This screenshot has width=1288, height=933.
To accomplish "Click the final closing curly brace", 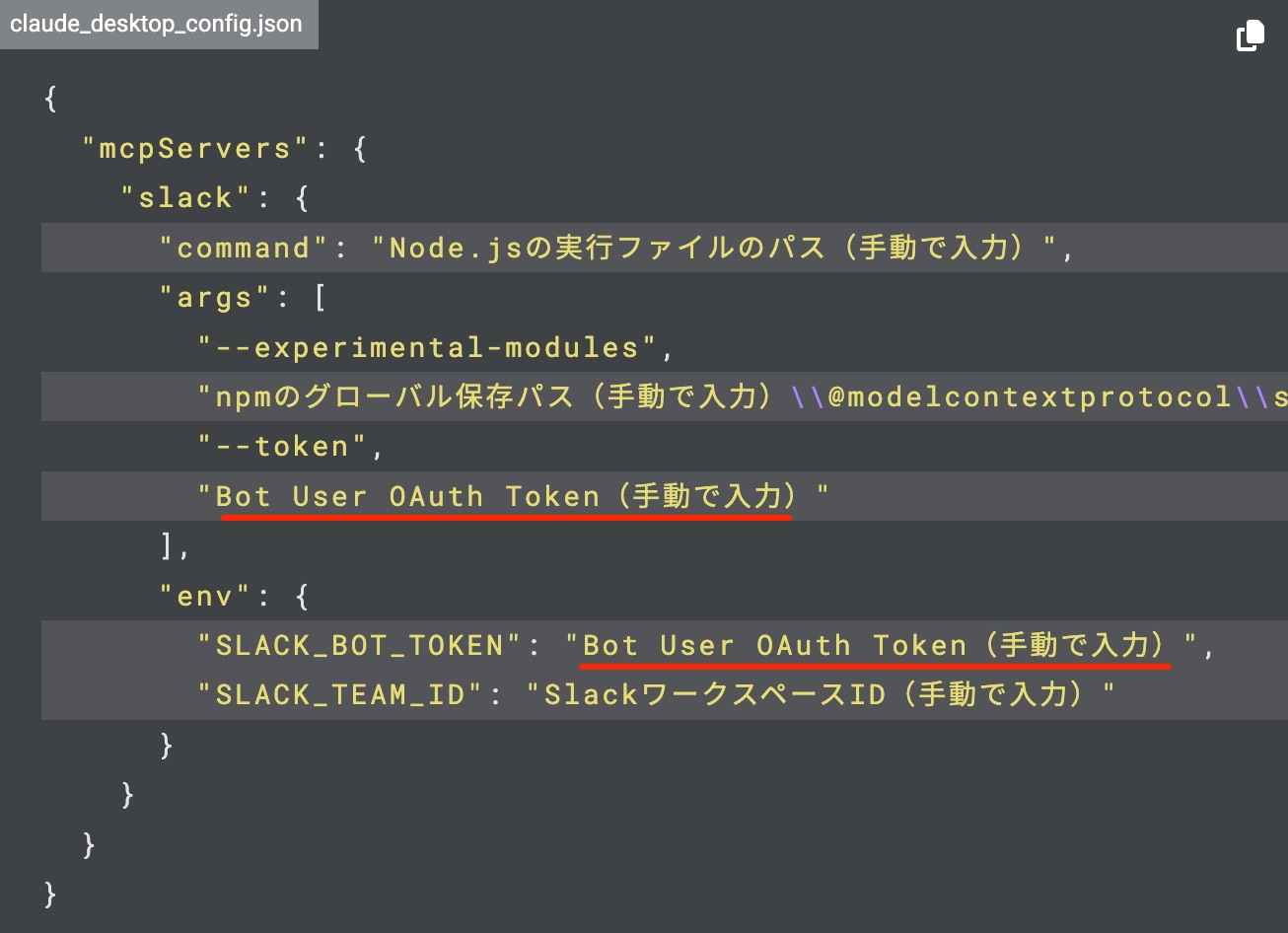I will [51, 894].
